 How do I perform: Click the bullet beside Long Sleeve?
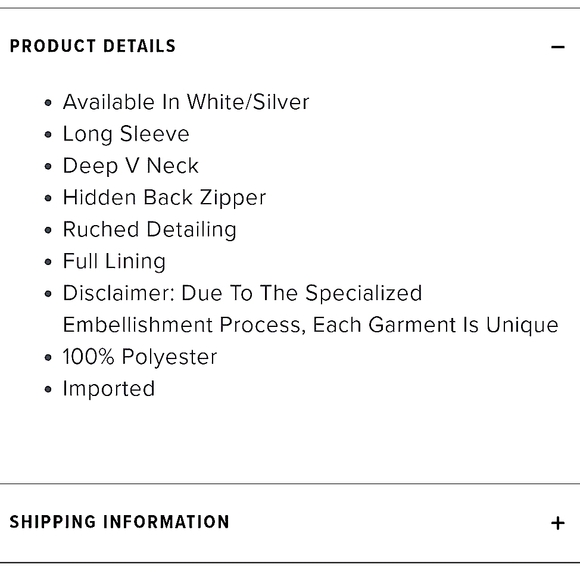pos(48,135)
